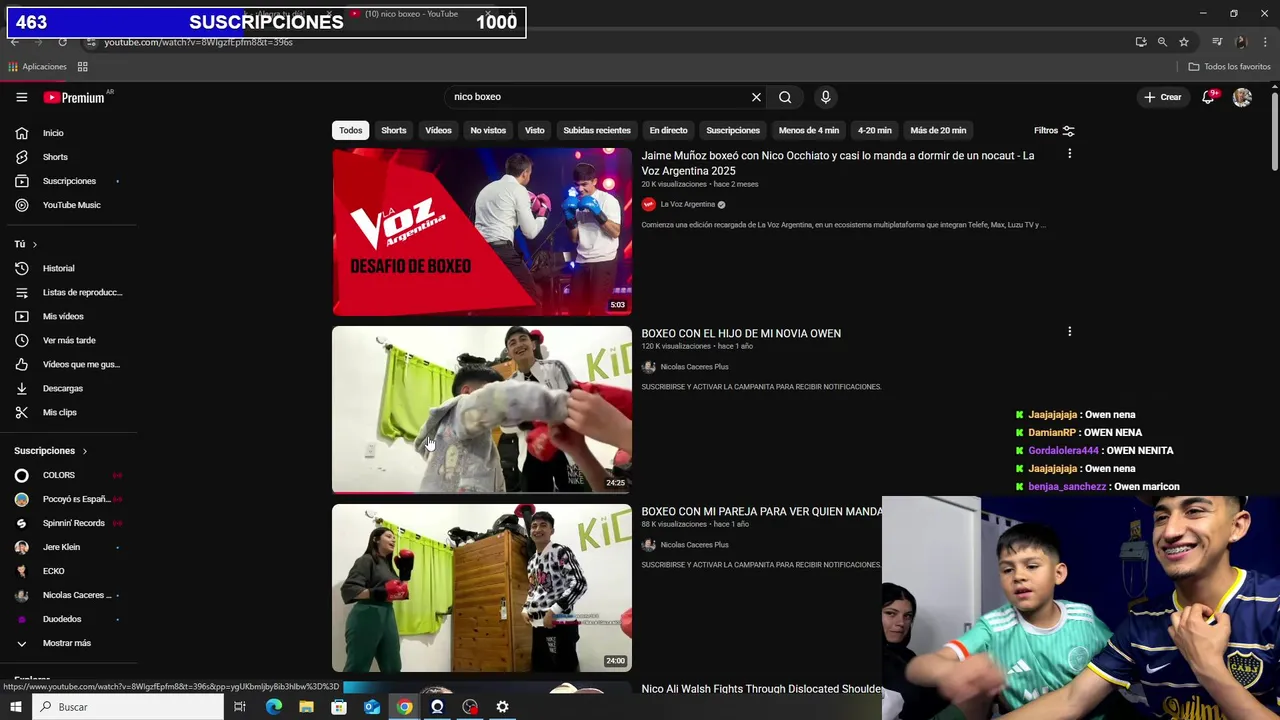Select the Suscripciones filter chip
Image resolution: width=1280 pixels, height=720 pixels.
(x=733, y=130)
